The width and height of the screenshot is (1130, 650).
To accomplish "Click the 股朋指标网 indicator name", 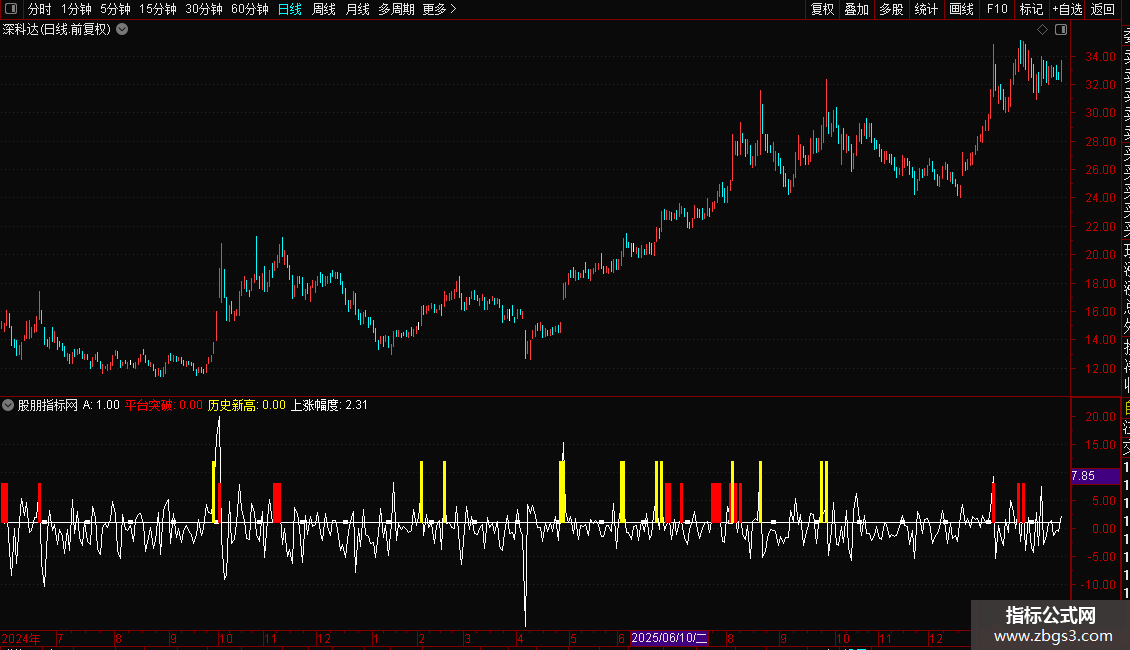I will pyautogui.click(x=48, y=405).
